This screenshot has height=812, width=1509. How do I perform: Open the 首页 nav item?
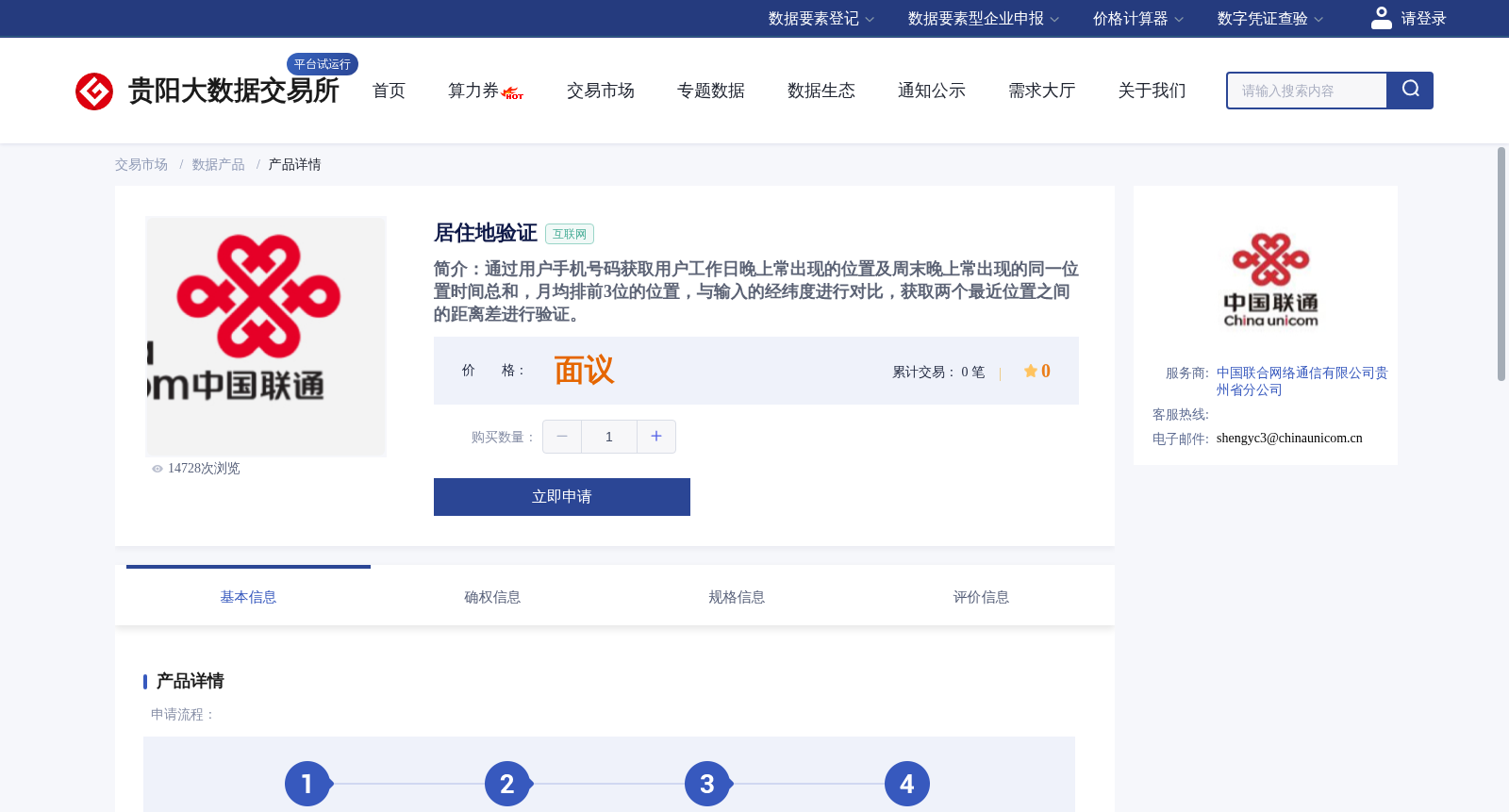pyautogui.click(x=389, y=91)
